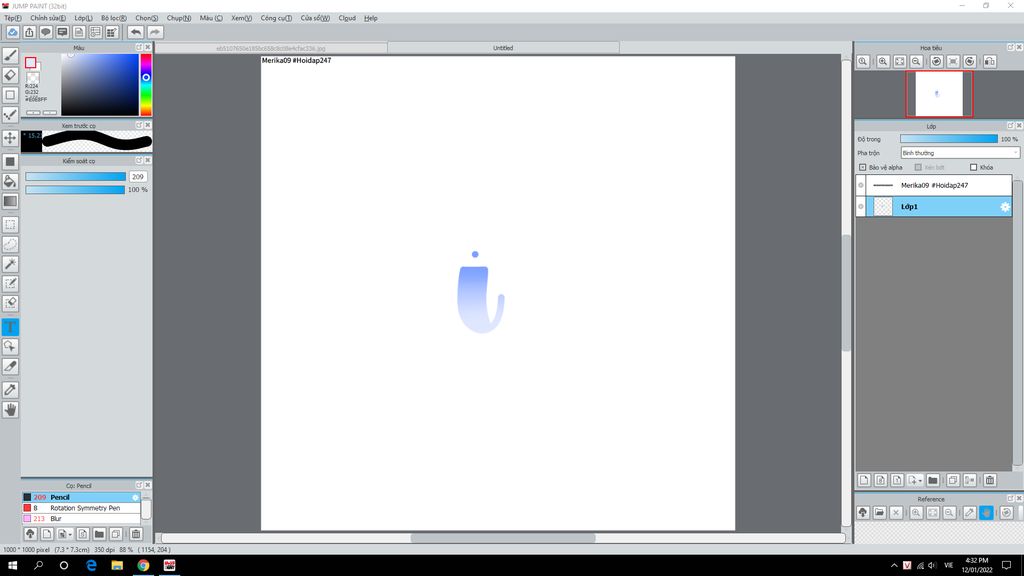Click the transparent color swatch
1024x576 pixels.
point(33,77)
